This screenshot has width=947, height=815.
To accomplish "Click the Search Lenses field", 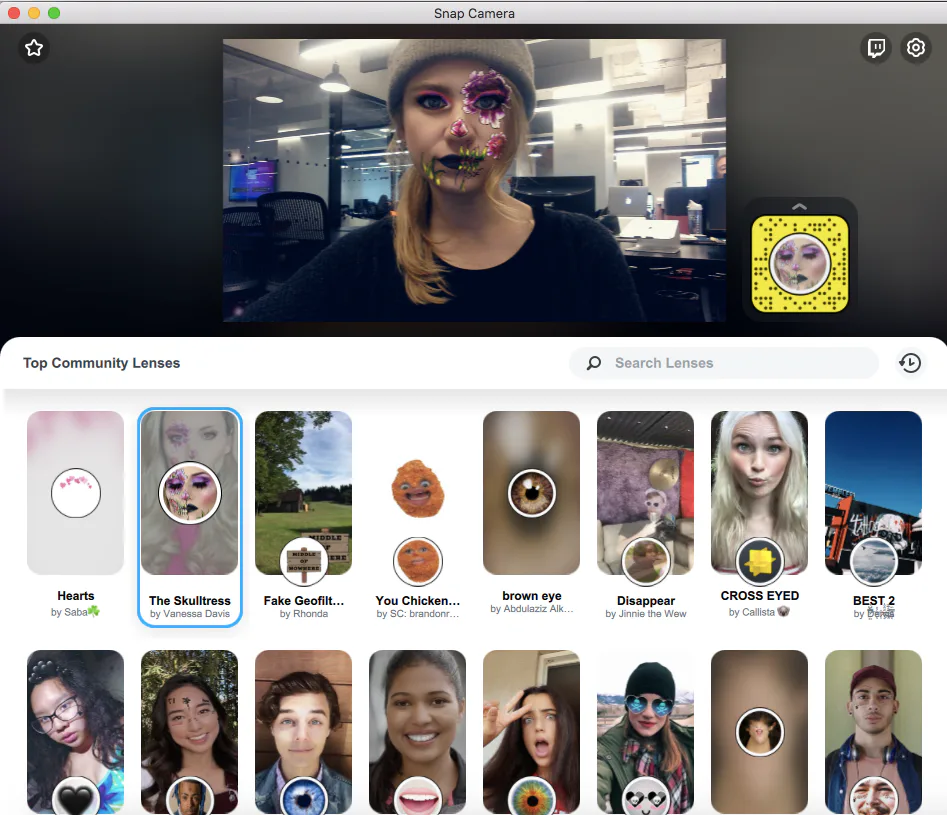I will pyautogui.click(x=724, y=363).
